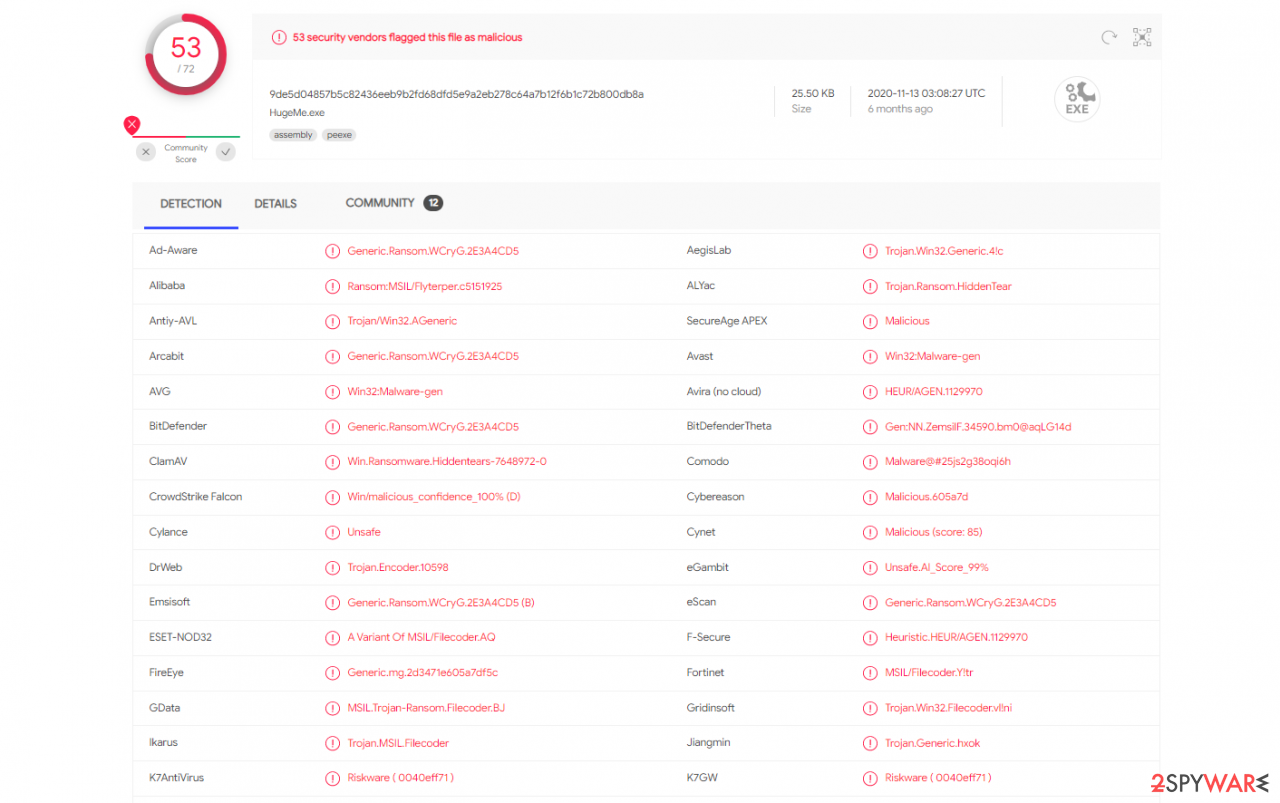Click the alert icon for Comodo detection

(870, 462)
